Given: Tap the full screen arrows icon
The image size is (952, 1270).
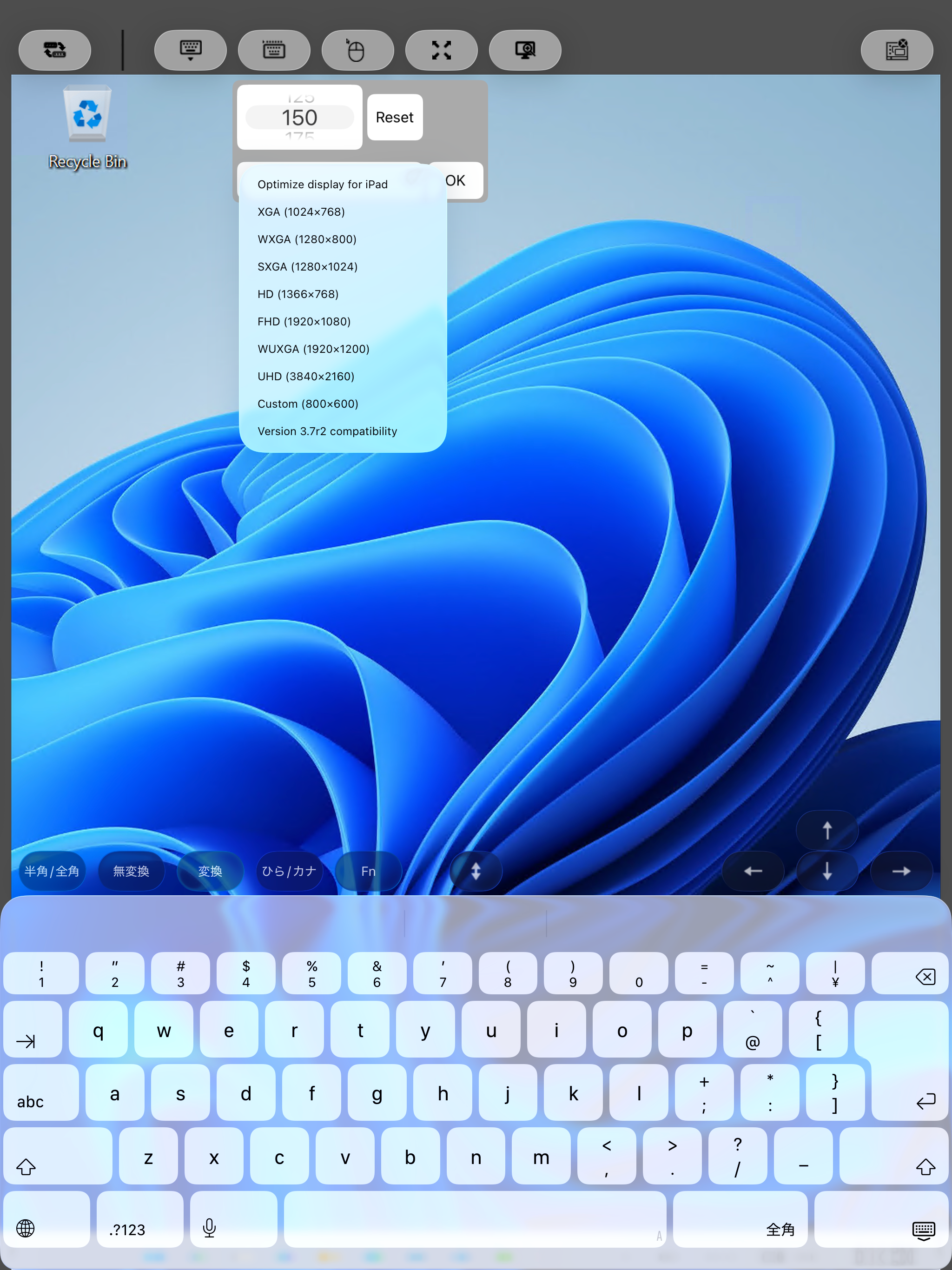Looking at the screenshot, I should (441, 50).
